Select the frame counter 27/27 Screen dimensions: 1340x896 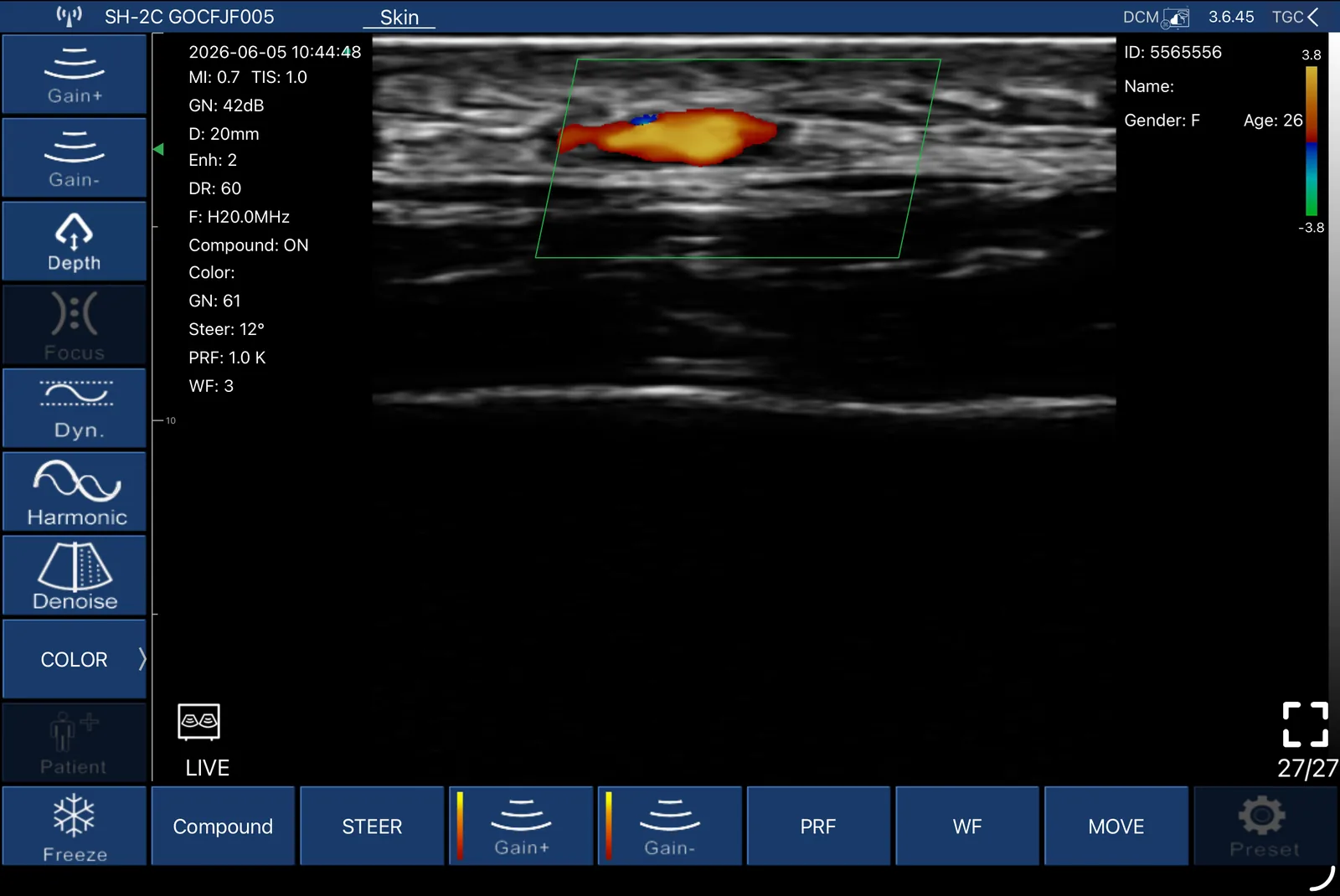click(x=1307, y=769)
